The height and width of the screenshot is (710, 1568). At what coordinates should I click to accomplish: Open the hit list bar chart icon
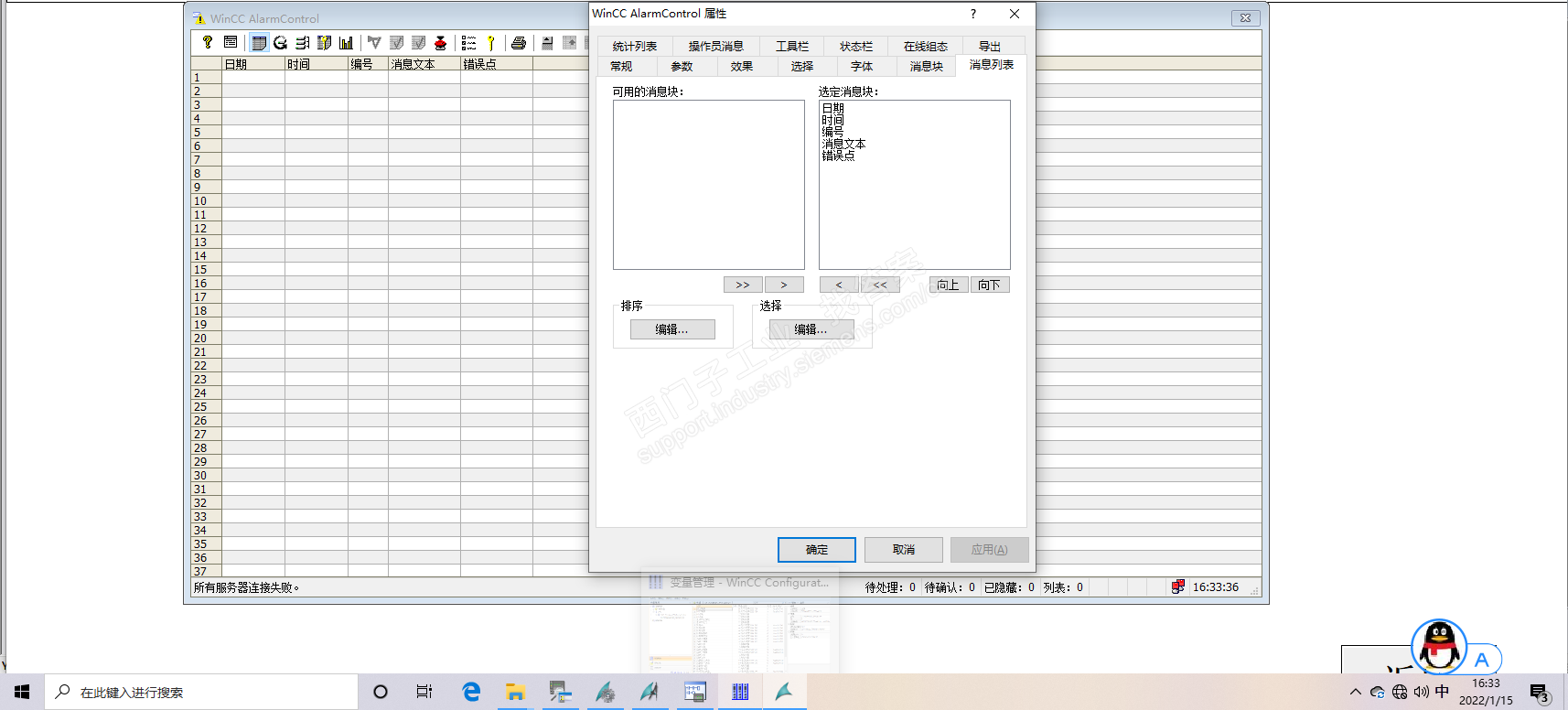346,42
